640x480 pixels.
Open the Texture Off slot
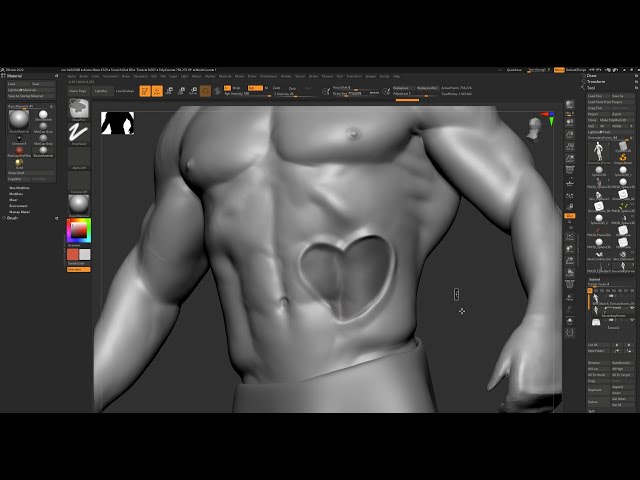pyautogui.click(x=79, y=182)
